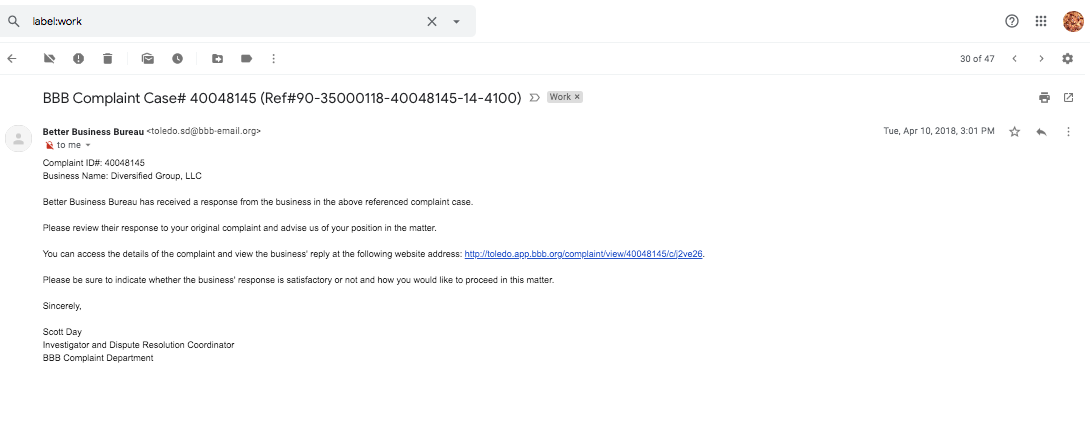The image size is (1090, 441).
Task: Mark the email as unread
Action: 148,59
